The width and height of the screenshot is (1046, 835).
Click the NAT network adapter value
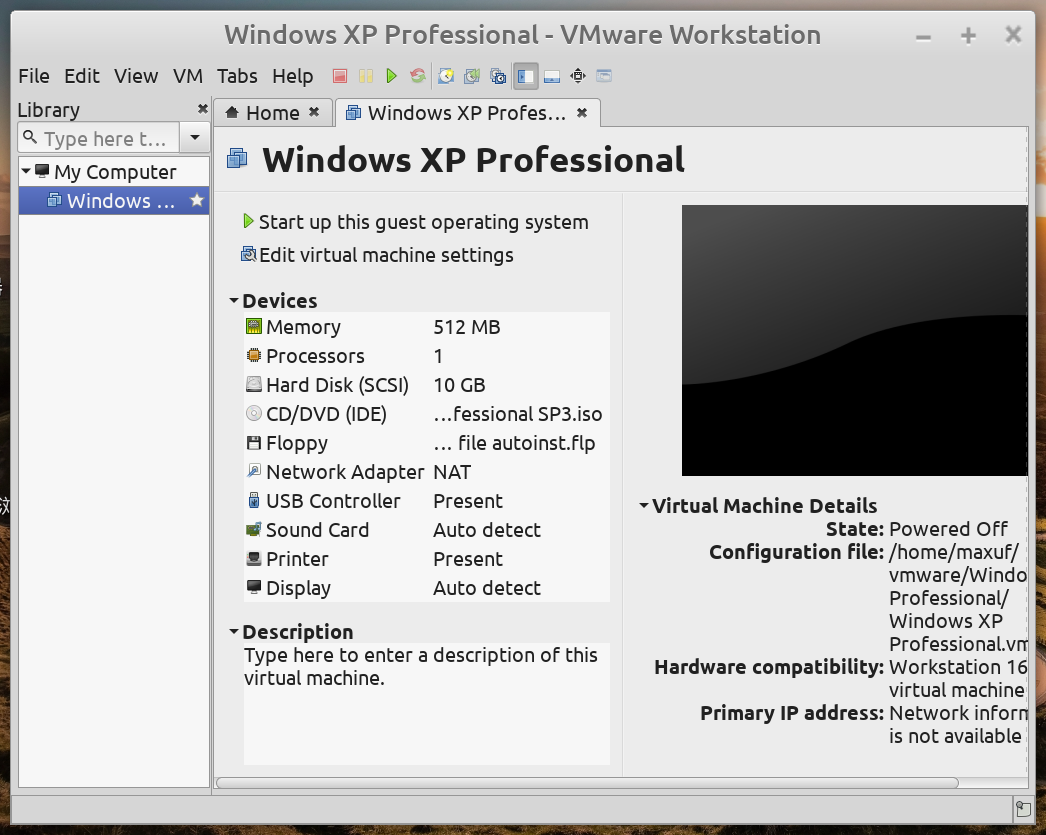pyautogui.click(x=452, y=472)
